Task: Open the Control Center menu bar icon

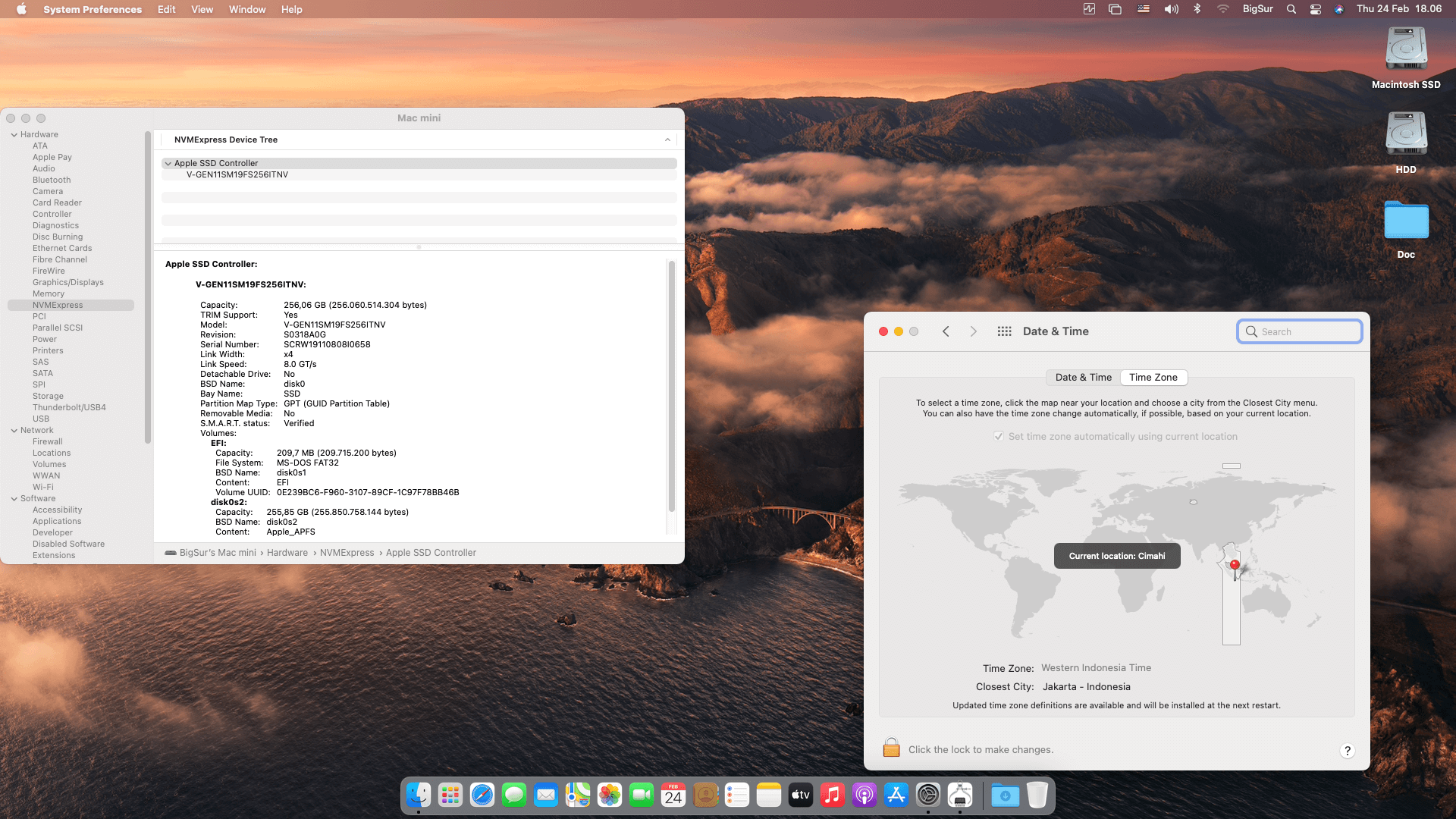Action: (x=1316, y=9)
